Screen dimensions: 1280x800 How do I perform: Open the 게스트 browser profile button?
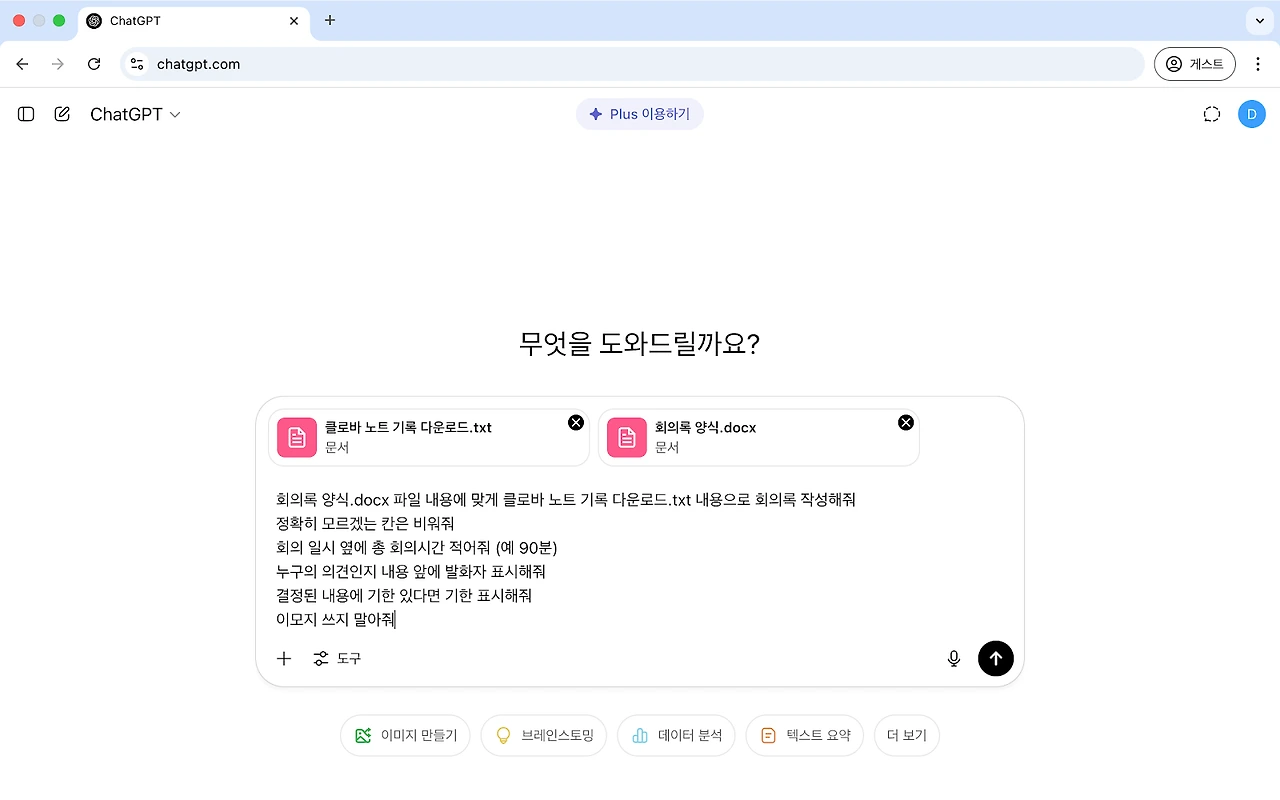1195,64
